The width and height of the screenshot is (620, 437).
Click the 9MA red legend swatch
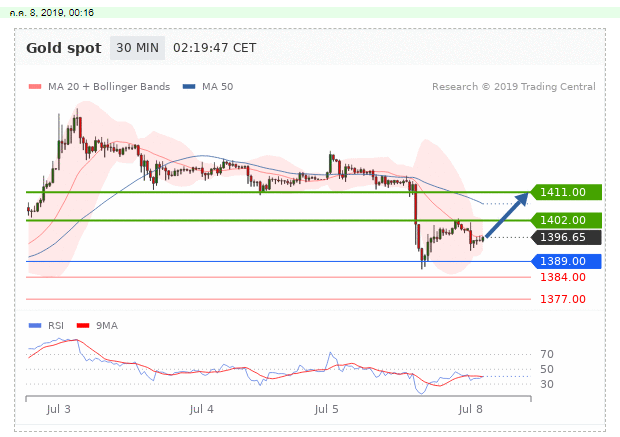click(x=83, y=325)
